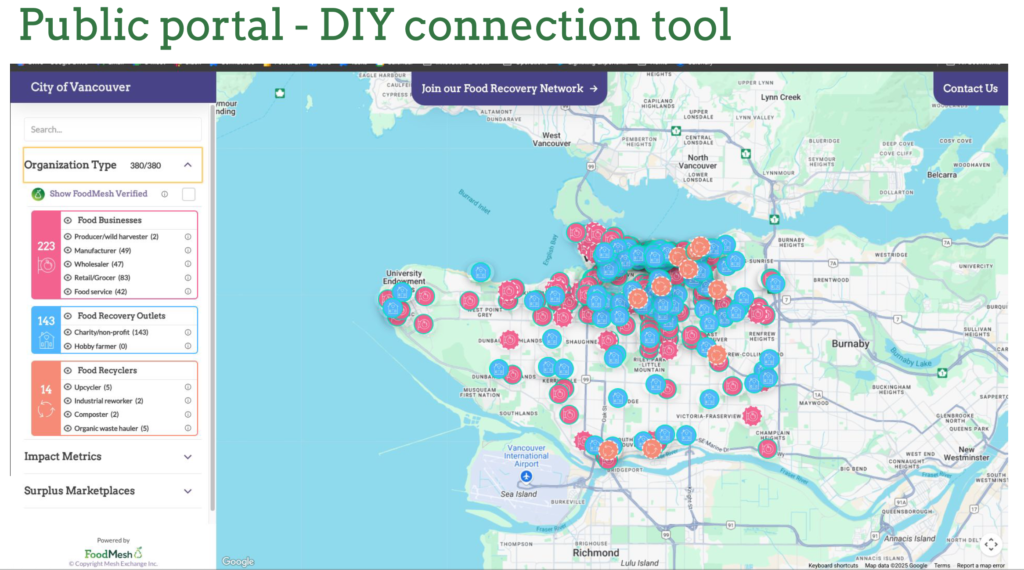
Task: Hide Charity/non-profit markers via eye icon
Action: tap(68, 332)
